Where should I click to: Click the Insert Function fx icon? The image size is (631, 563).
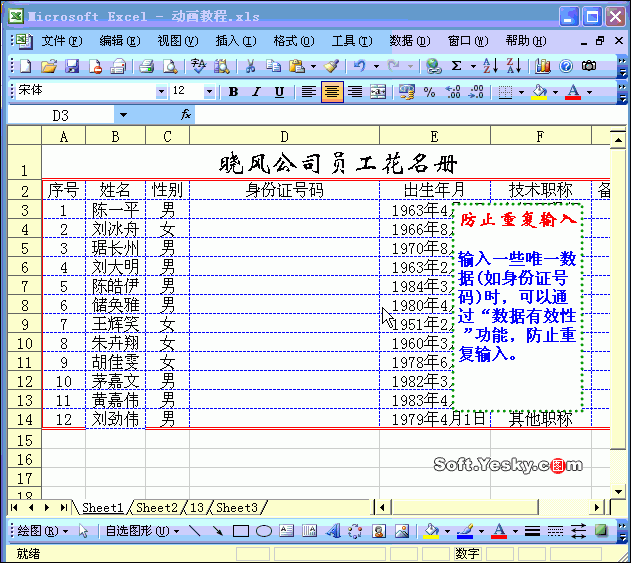point(186,115)
